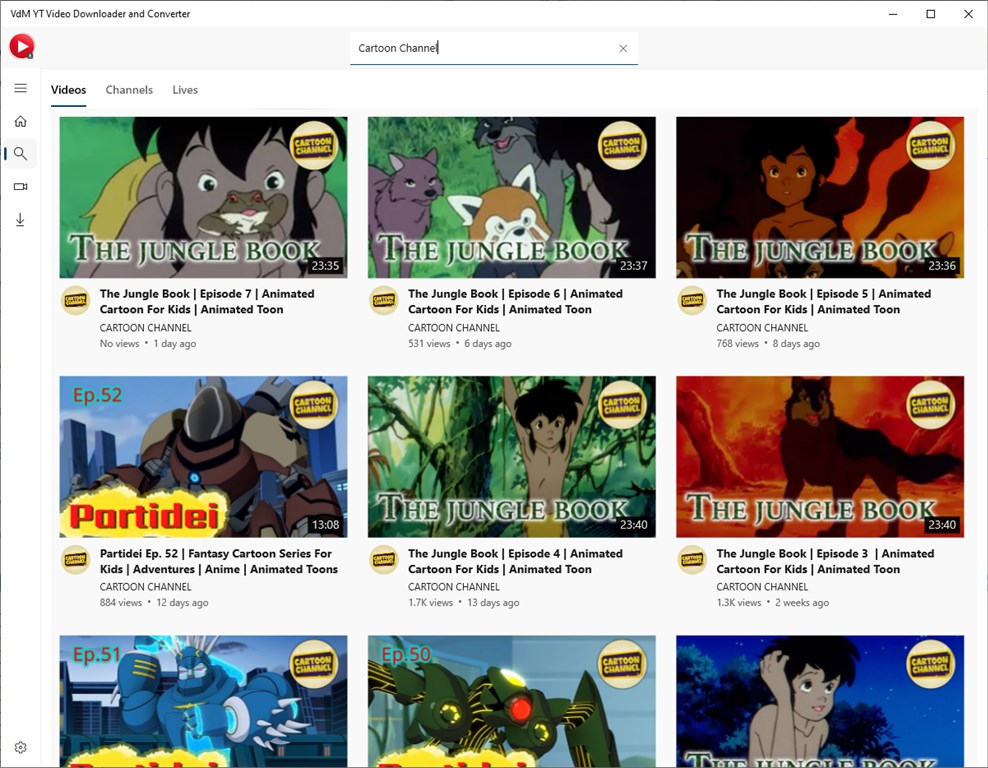Click the channel avatar beside Partidei Ep. 52
Screen dimensions: 988x768
[x=76, y=560]
